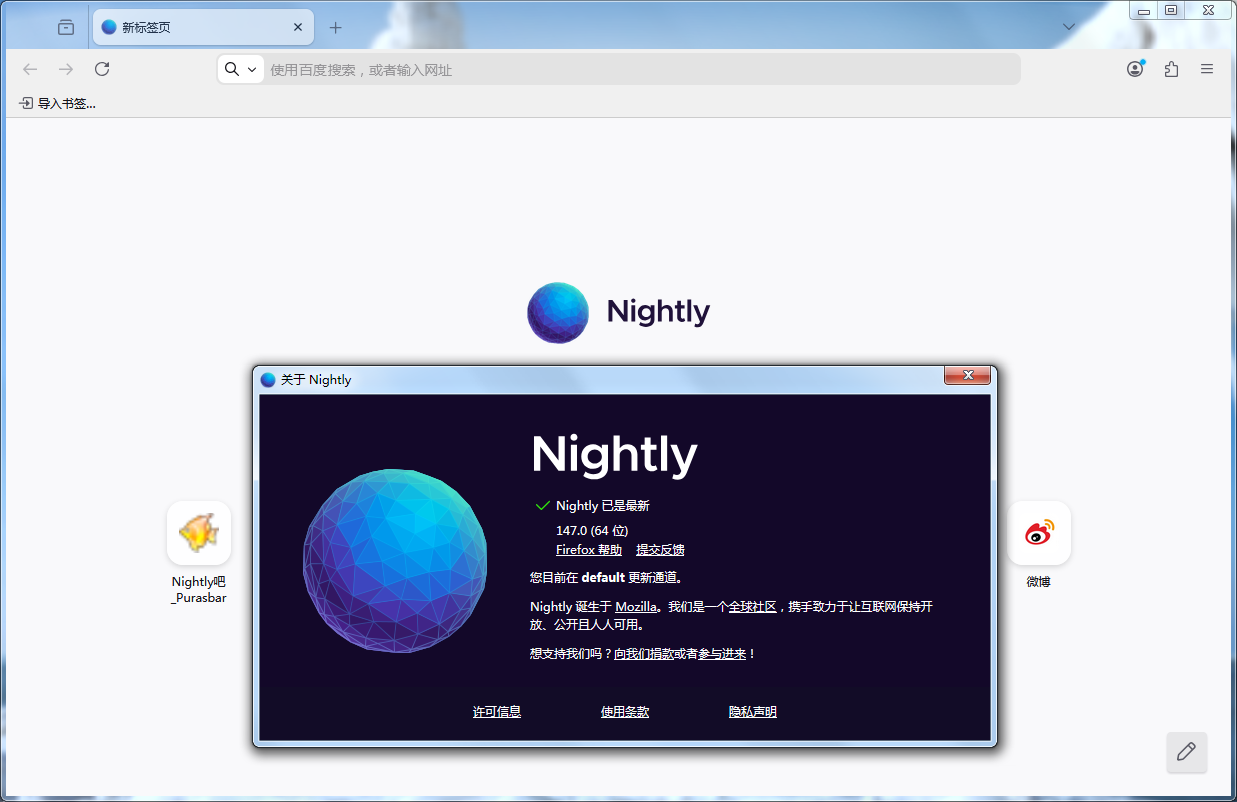The height and width of the screenshot is (802, 1237).
Task: Click the pencil customize page icon
Action: pyautogui.click(x=1187, y=752)
